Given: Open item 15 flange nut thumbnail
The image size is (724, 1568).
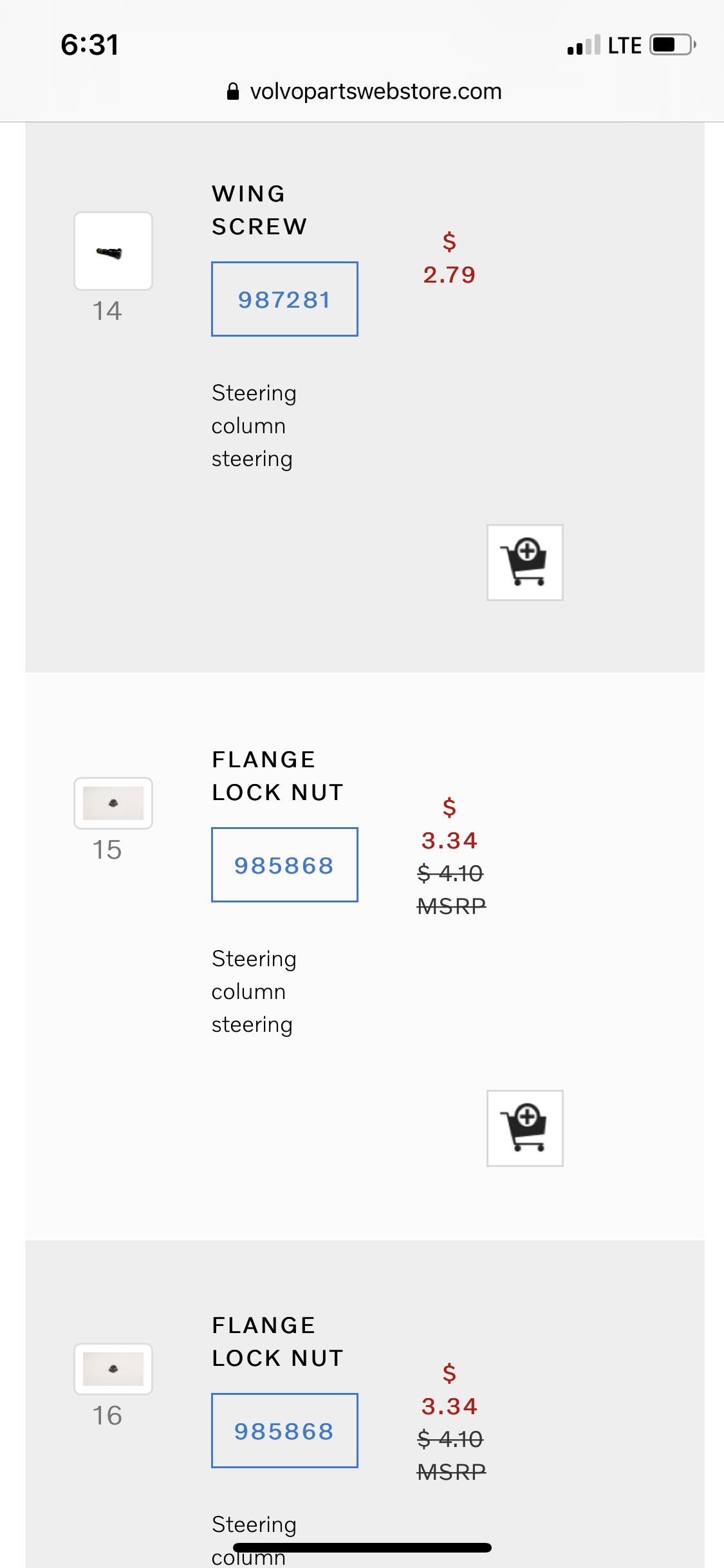Looking at the screenshot, I should pos(113,803).
